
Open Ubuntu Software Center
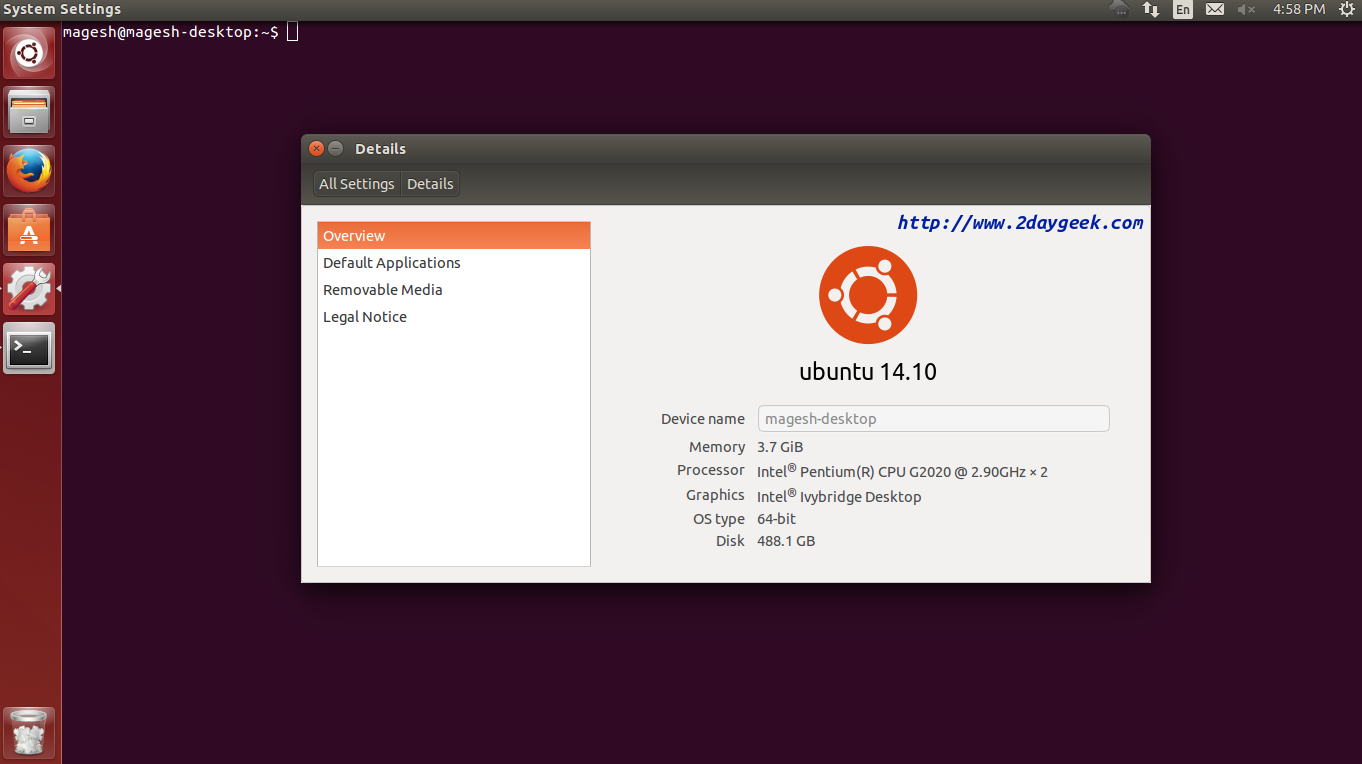click(30, 231)
